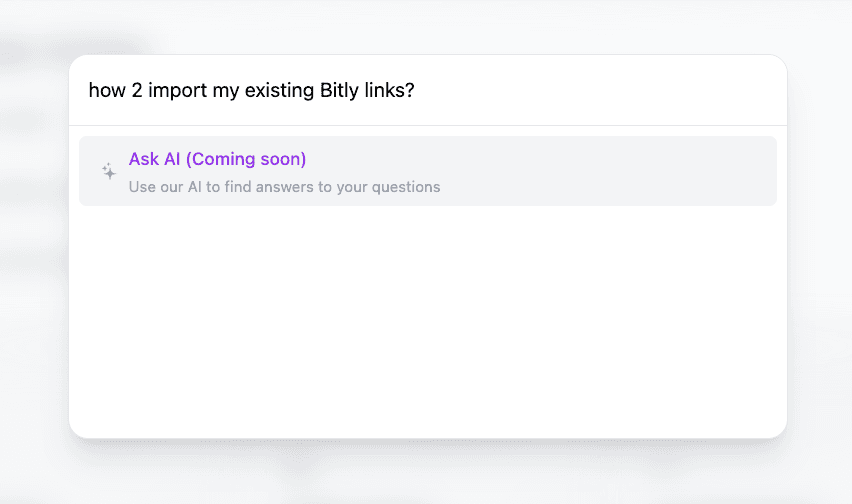
Task: Place cursor at end of search query text
Action: 416,90
